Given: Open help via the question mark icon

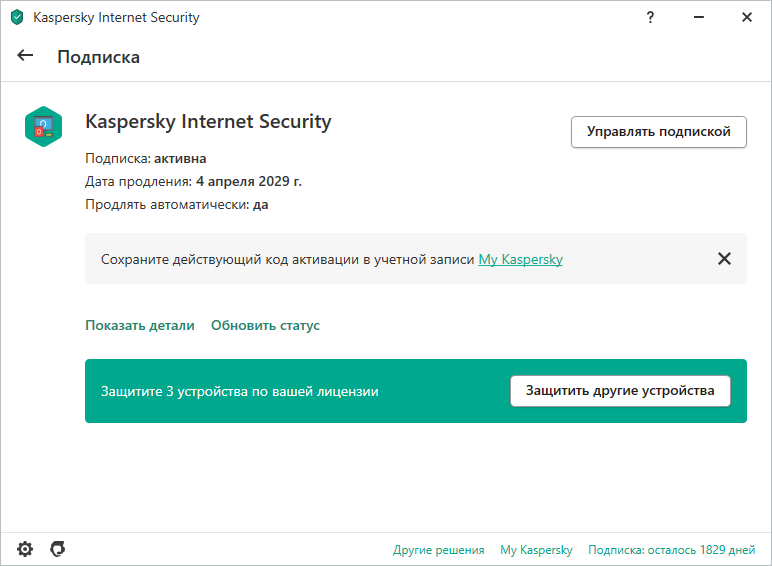Looking at the screenshot, I should point(650,17).
